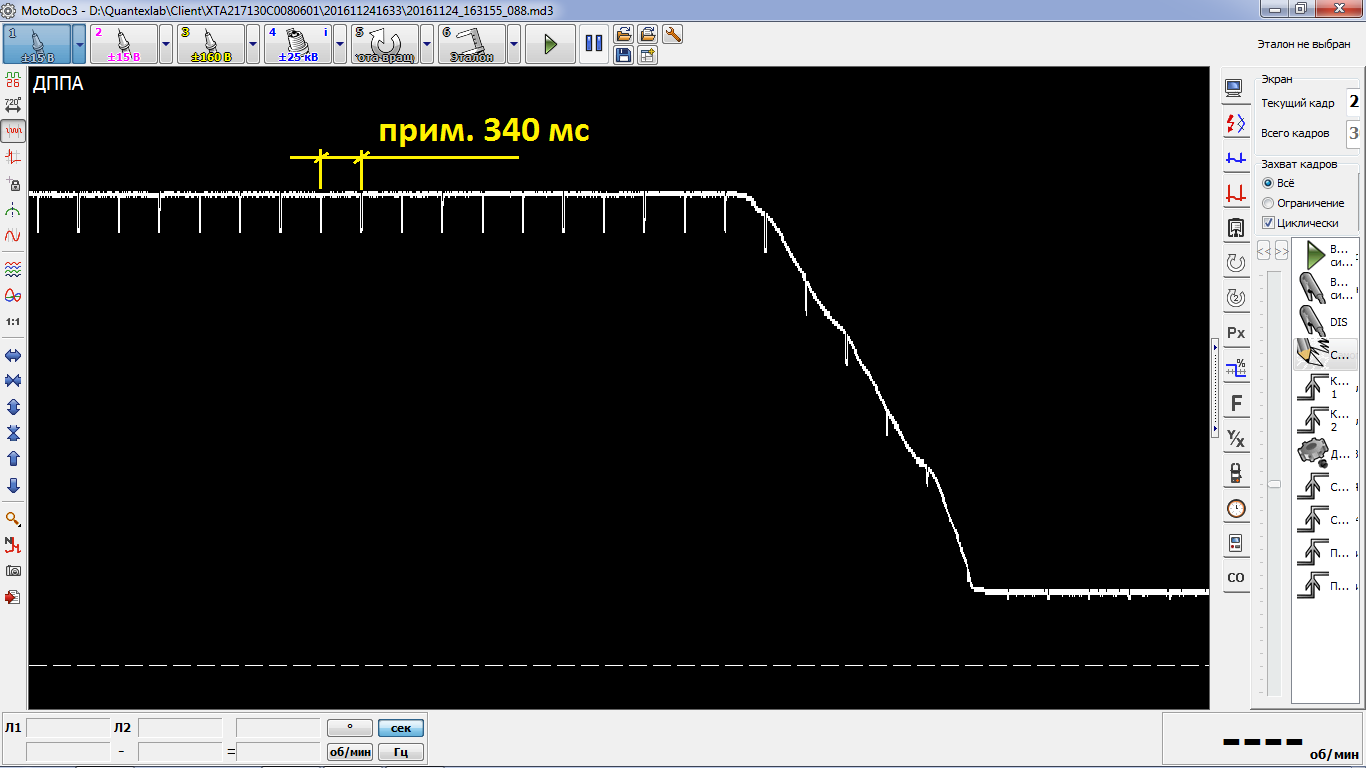1366x768 pixels.
Task: Open the CO analysis icon
Action: (1236, 578)
